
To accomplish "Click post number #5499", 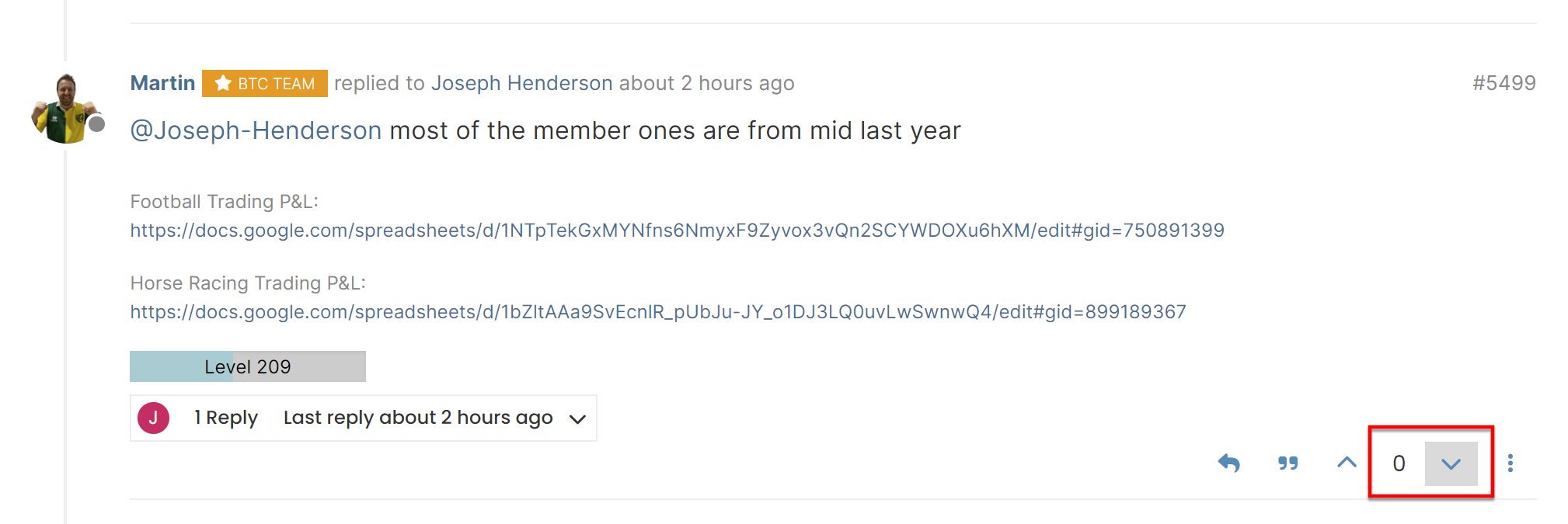I will (1504, 83).
